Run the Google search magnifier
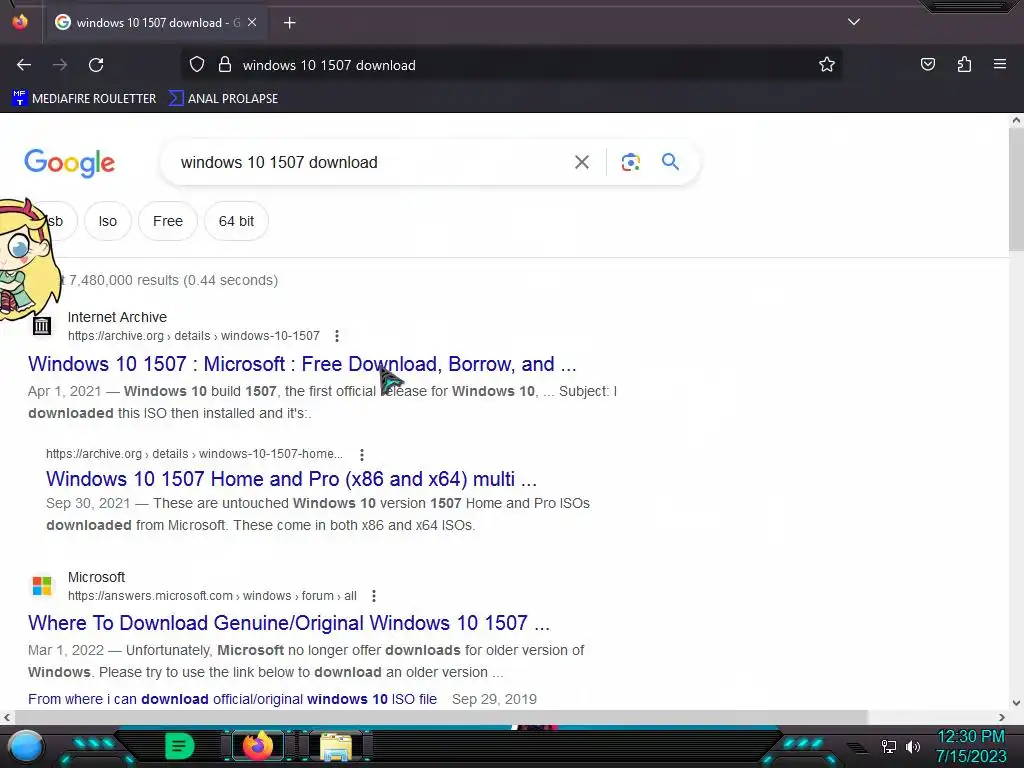 coord(670,162)
